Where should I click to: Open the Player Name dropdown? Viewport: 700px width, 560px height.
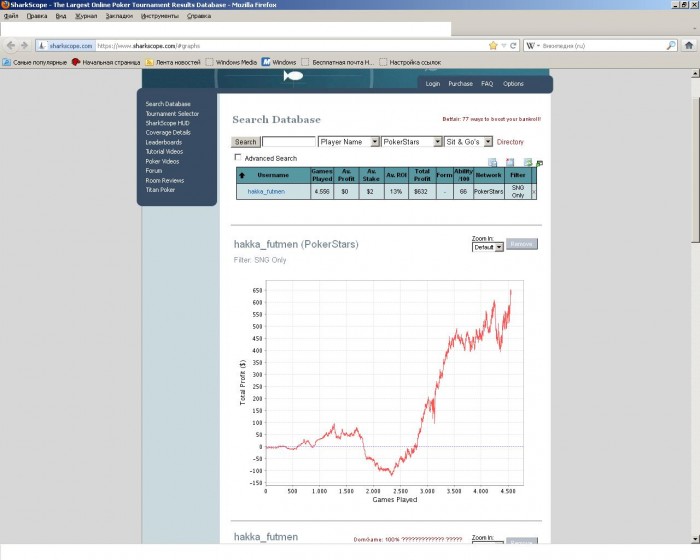point(348,142)
